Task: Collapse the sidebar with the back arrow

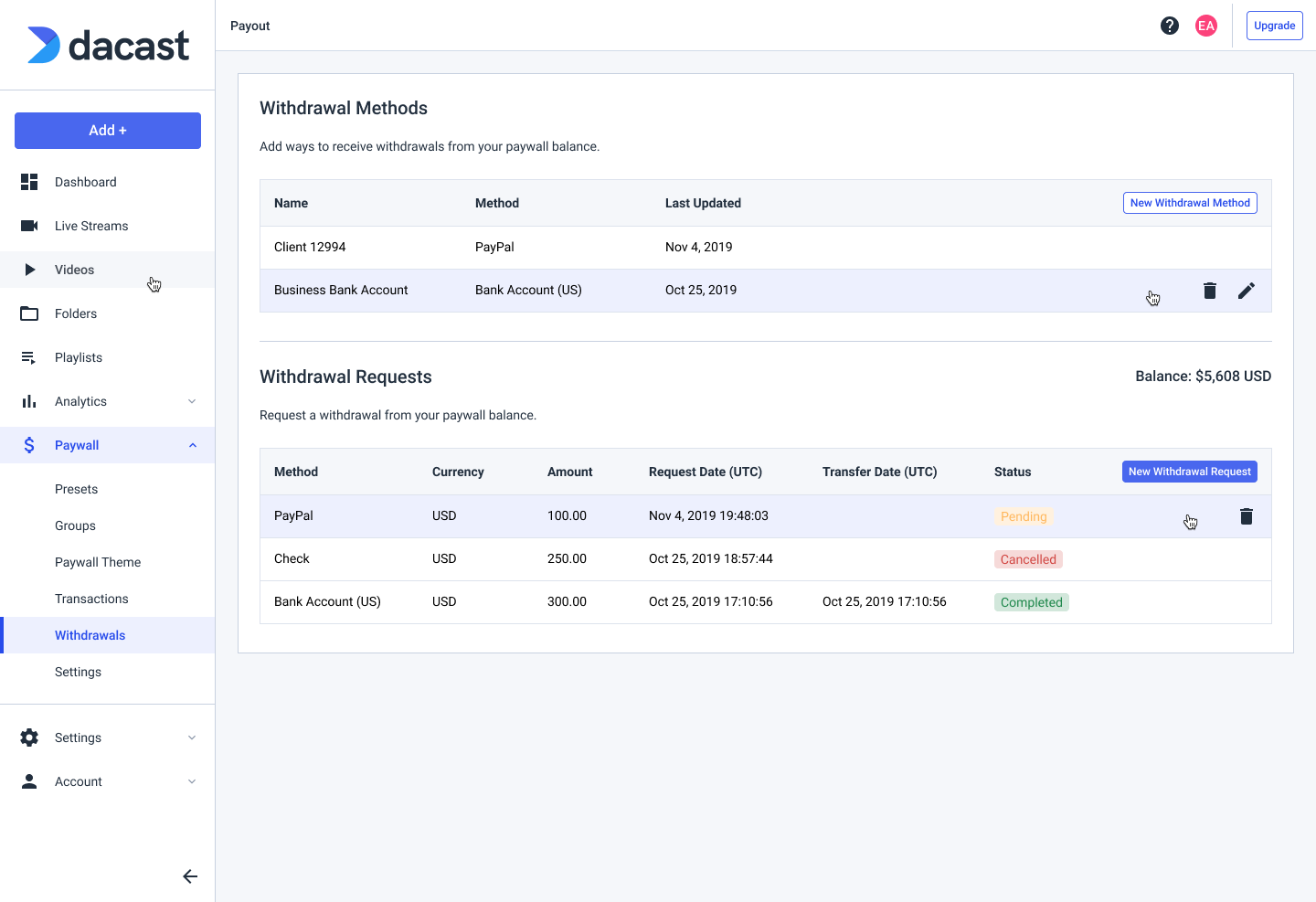Action: tap(189, 875)
